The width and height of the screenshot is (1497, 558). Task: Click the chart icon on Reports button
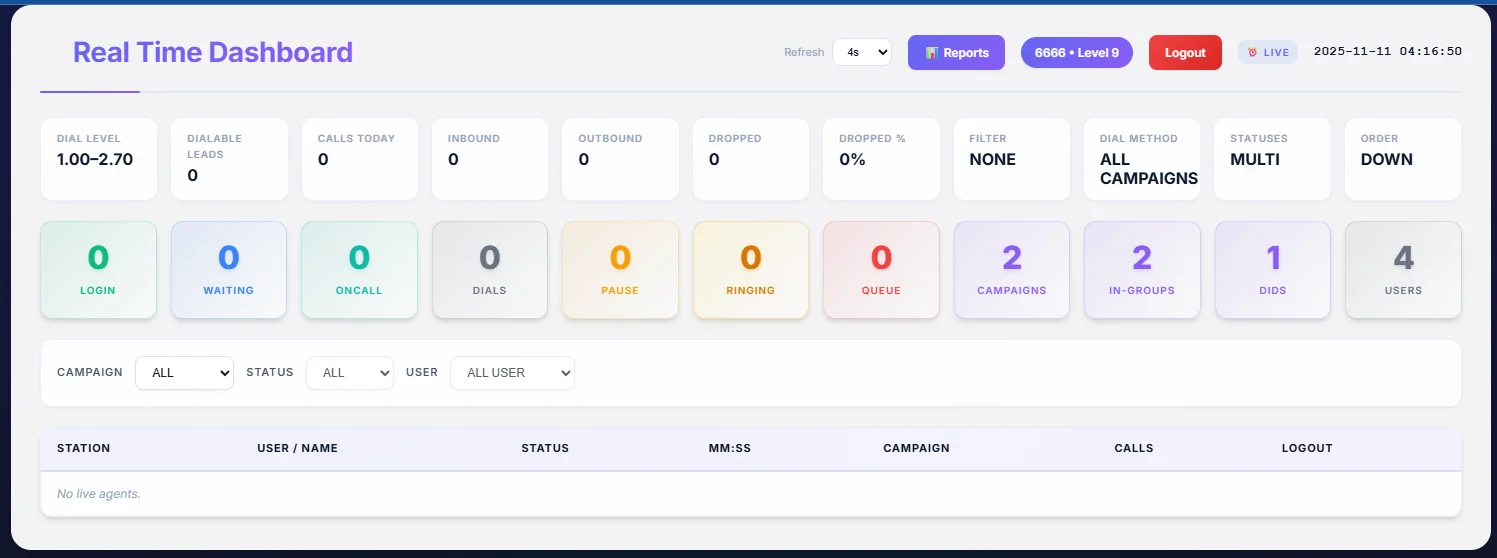click(931, 53)
